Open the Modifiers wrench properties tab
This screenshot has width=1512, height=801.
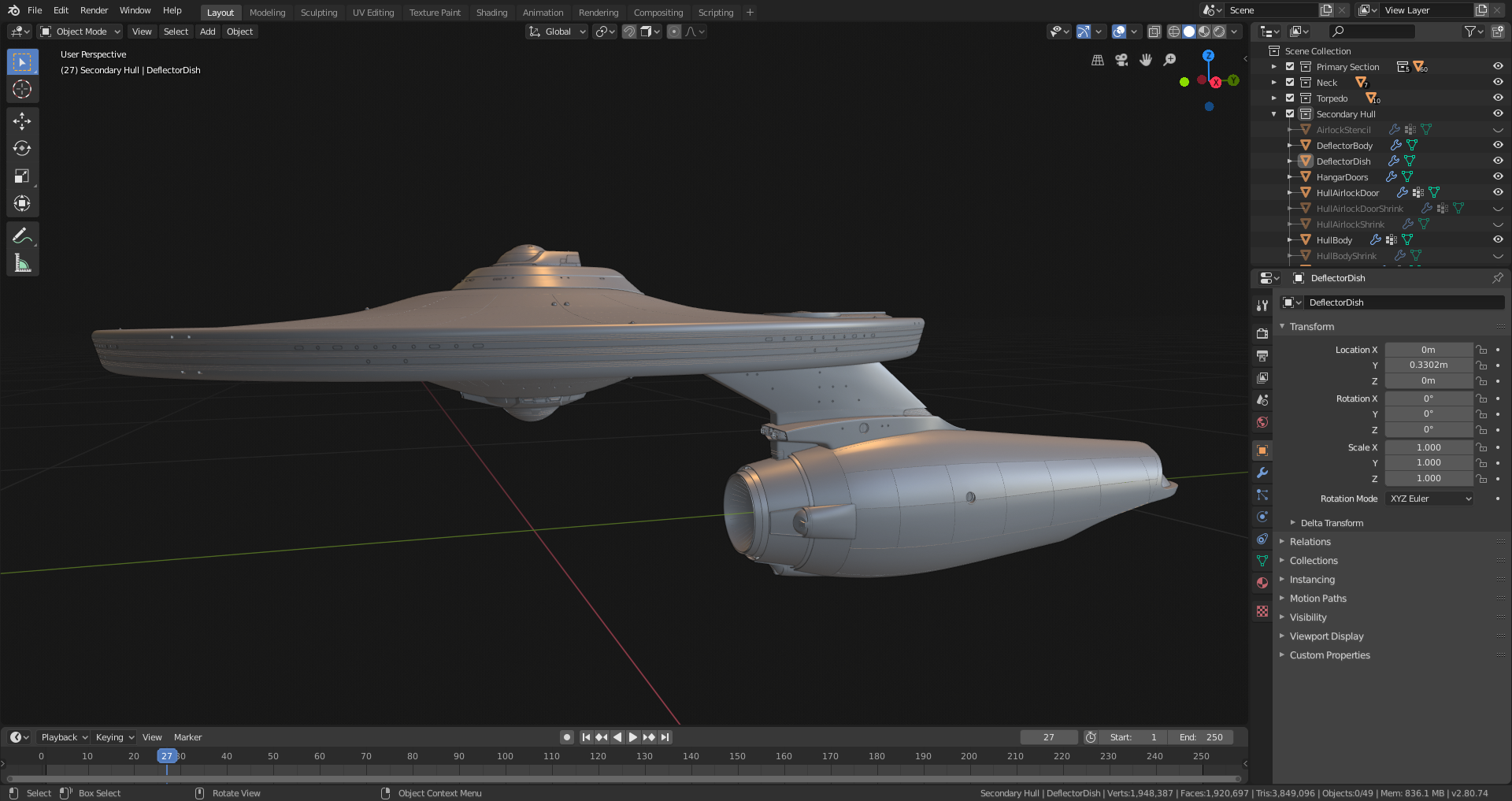(x=1262, y=473)
